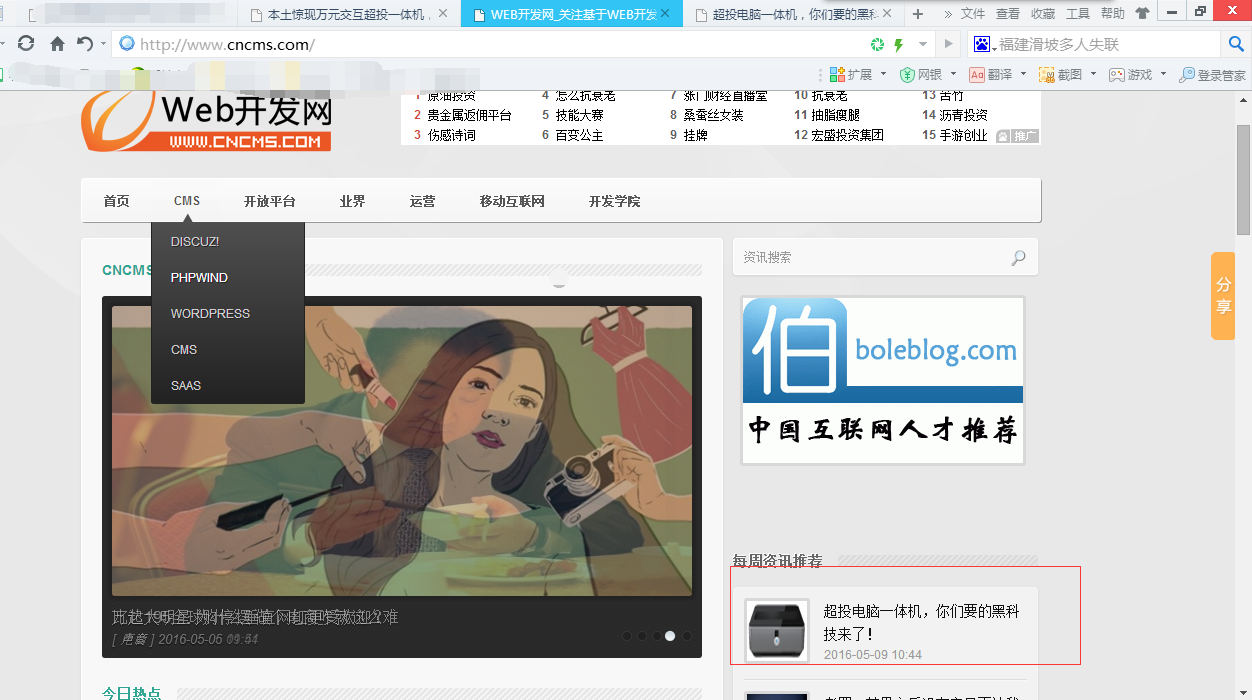Expand the 扩展 dropdown arrow
The image size is (1252, 700).
(884, 75)
